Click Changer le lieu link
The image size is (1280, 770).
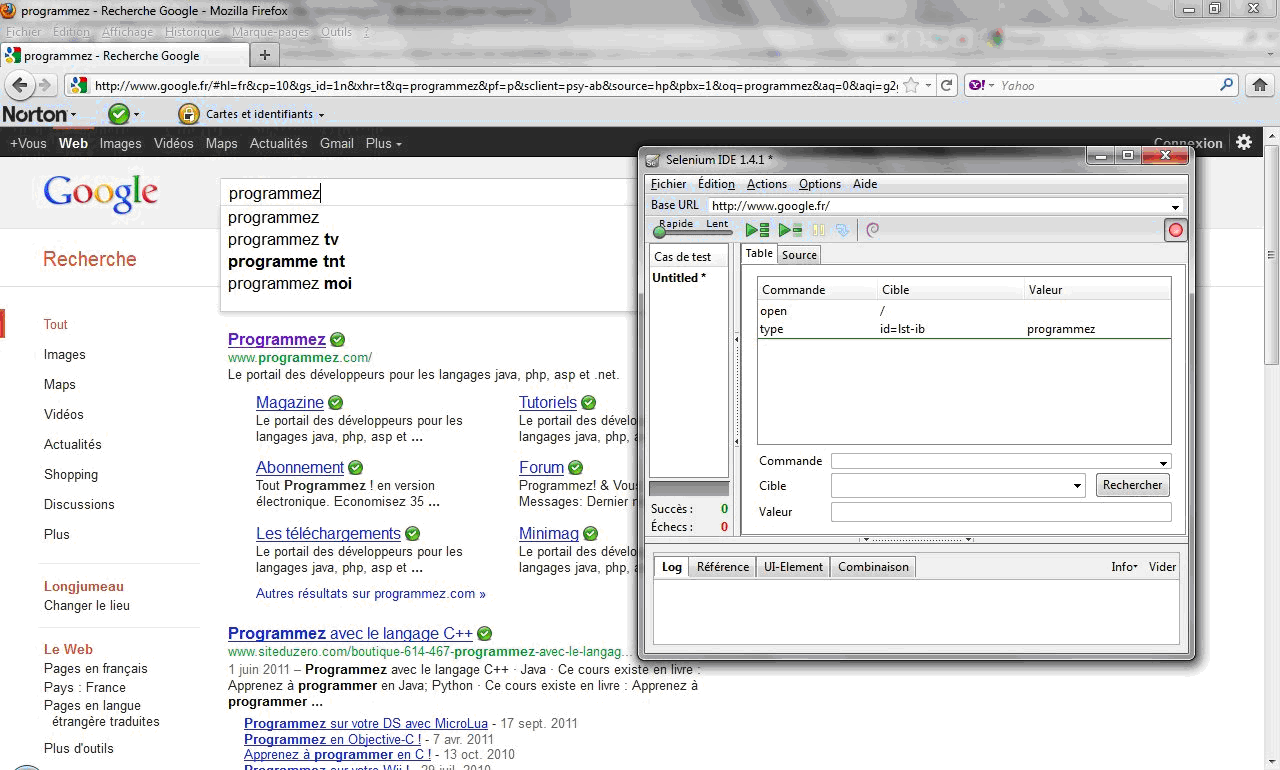pyautogui.click(x=87, y=605)
